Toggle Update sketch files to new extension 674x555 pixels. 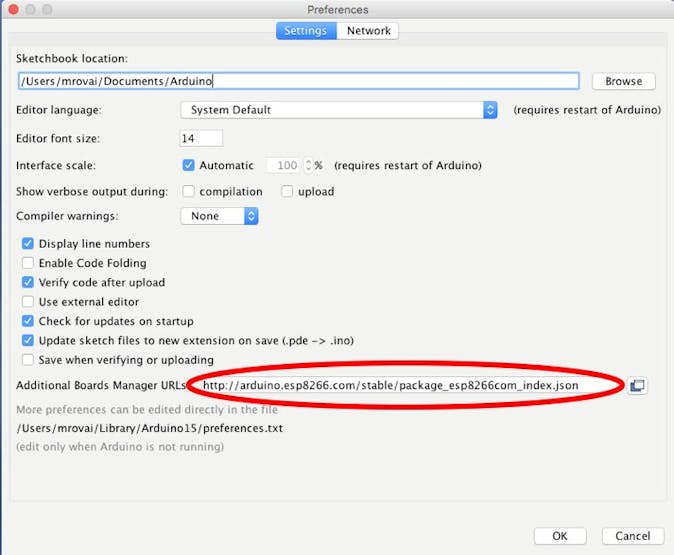28,340
